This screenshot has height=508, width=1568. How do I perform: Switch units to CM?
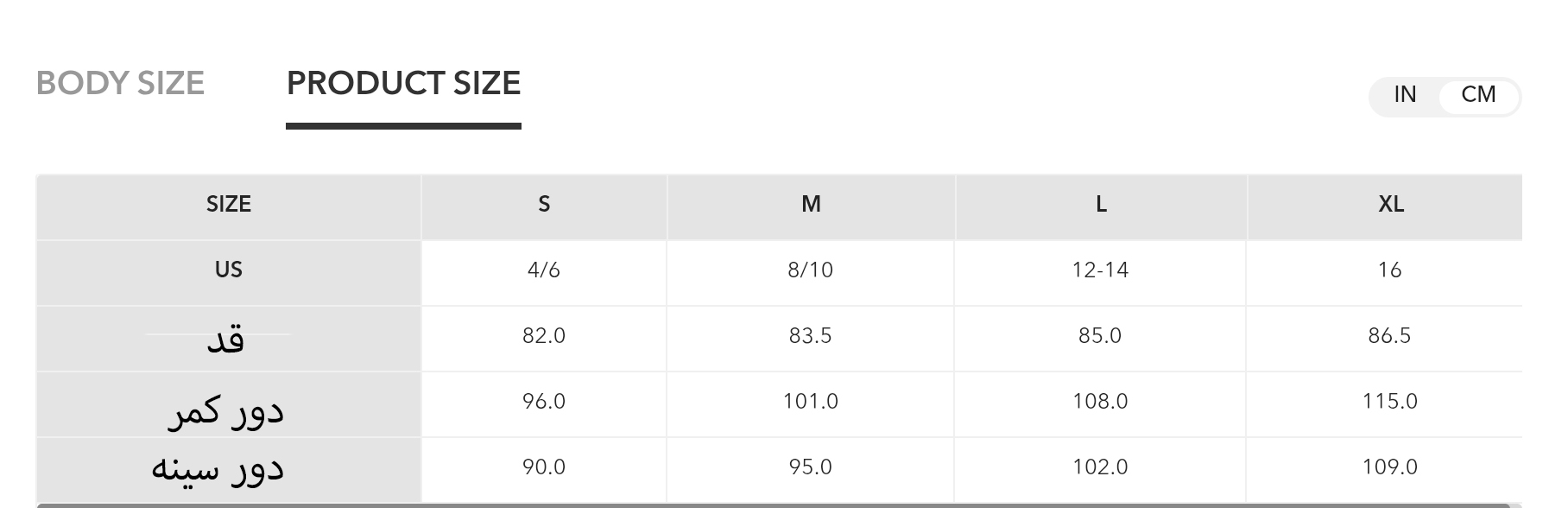1478,95
